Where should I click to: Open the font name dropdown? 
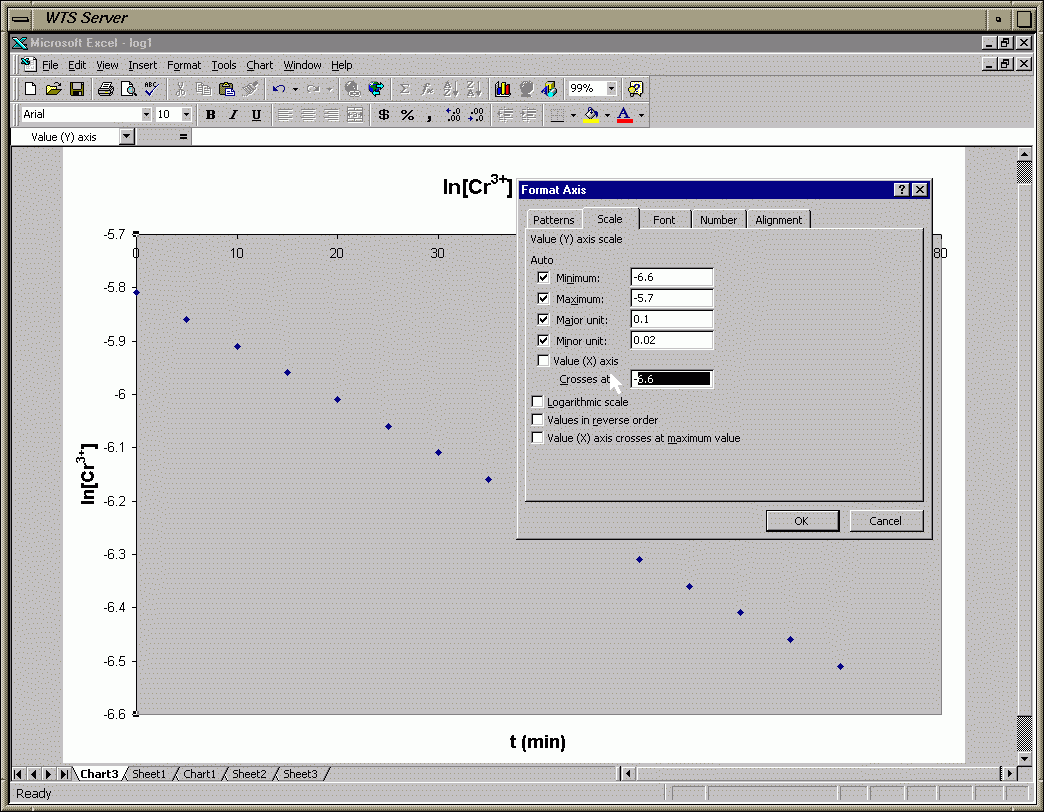pos(146,115)
